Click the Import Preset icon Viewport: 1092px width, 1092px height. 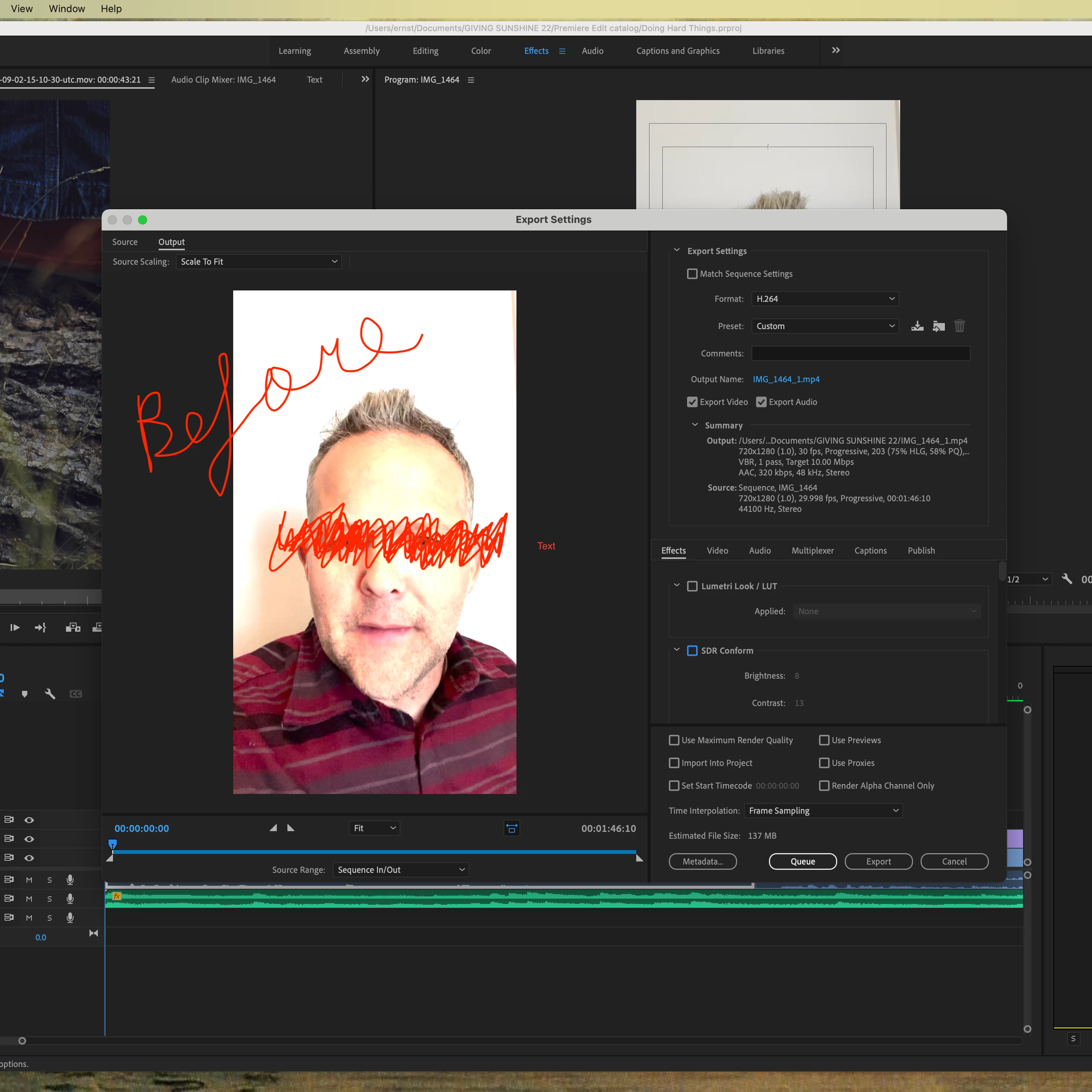point(938,326)
